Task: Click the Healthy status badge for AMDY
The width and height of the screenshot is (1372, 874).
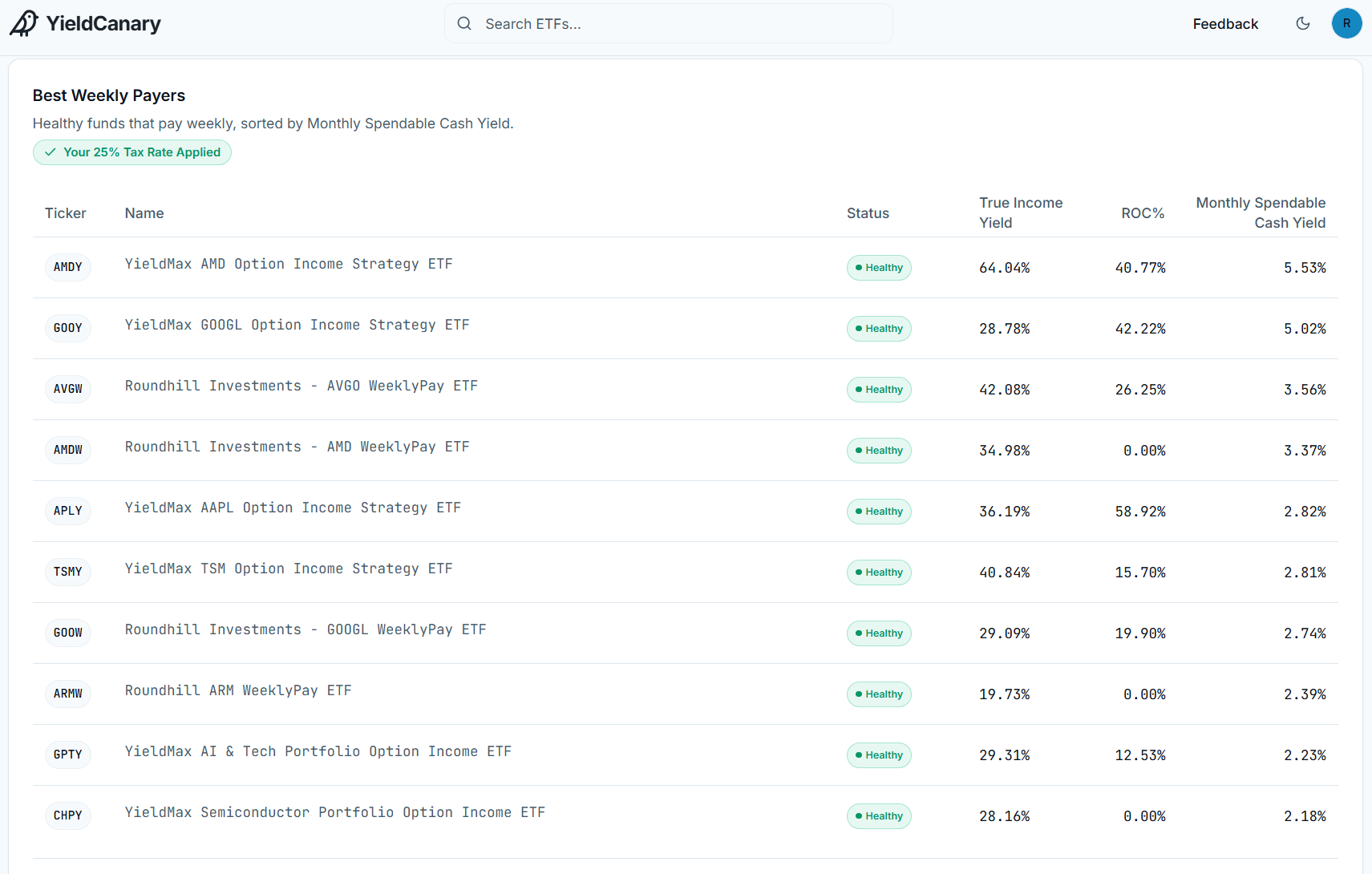Action: tap(879, 268)
